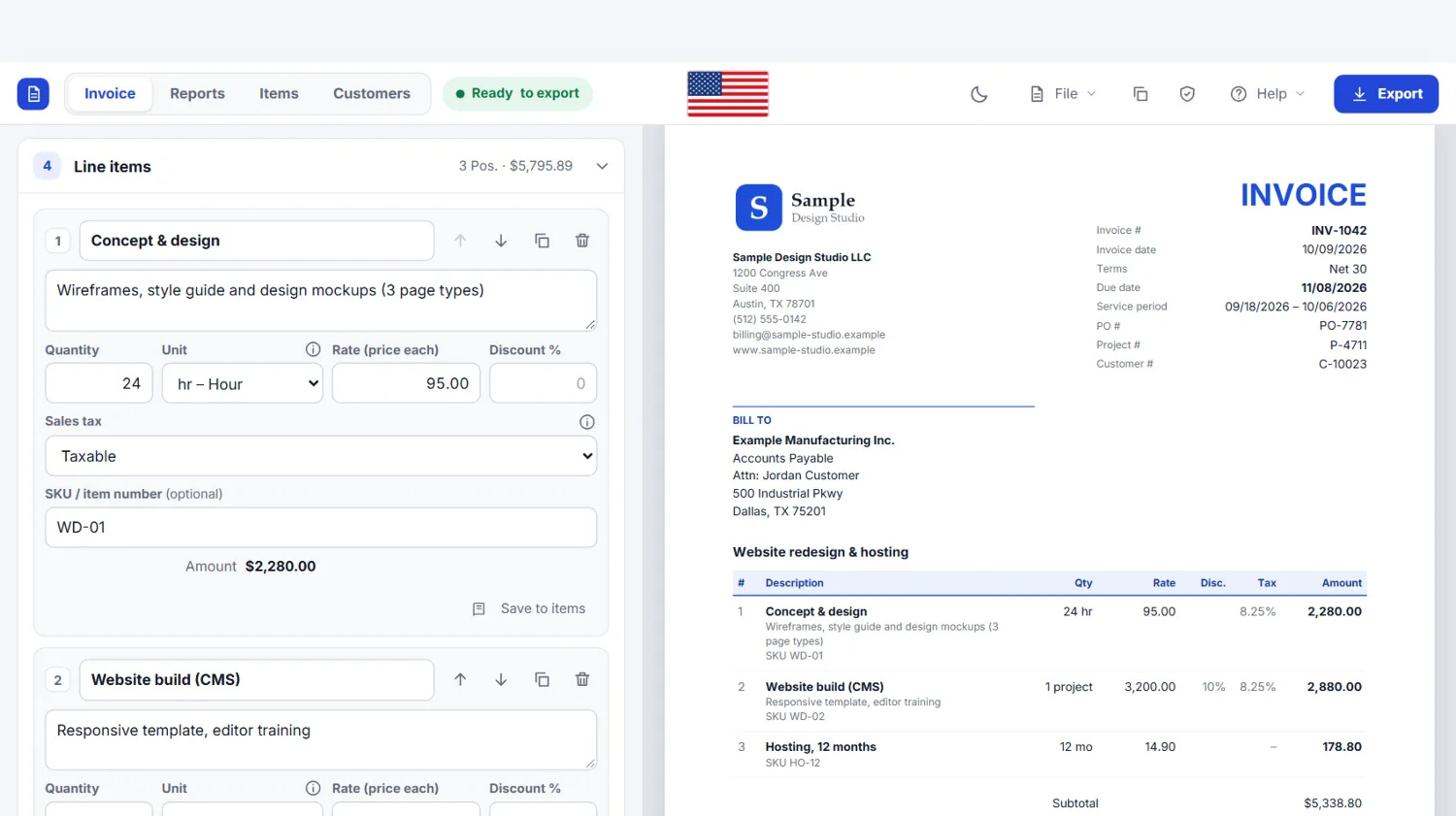Duplicate the Concept & design line item
The width and height of the screenshot is (1456, 816).
click(x=542, y=241)
